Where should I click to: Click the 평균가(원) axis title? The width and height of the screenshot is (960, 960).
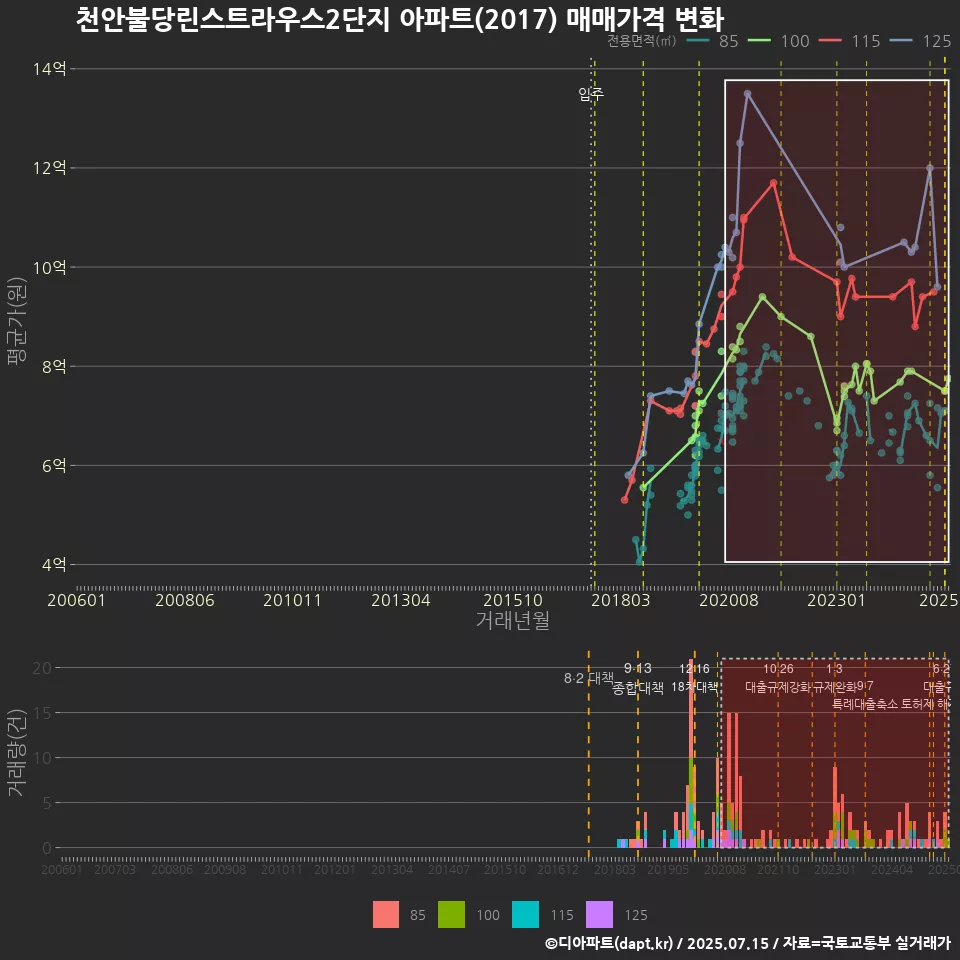pos(16,321)
